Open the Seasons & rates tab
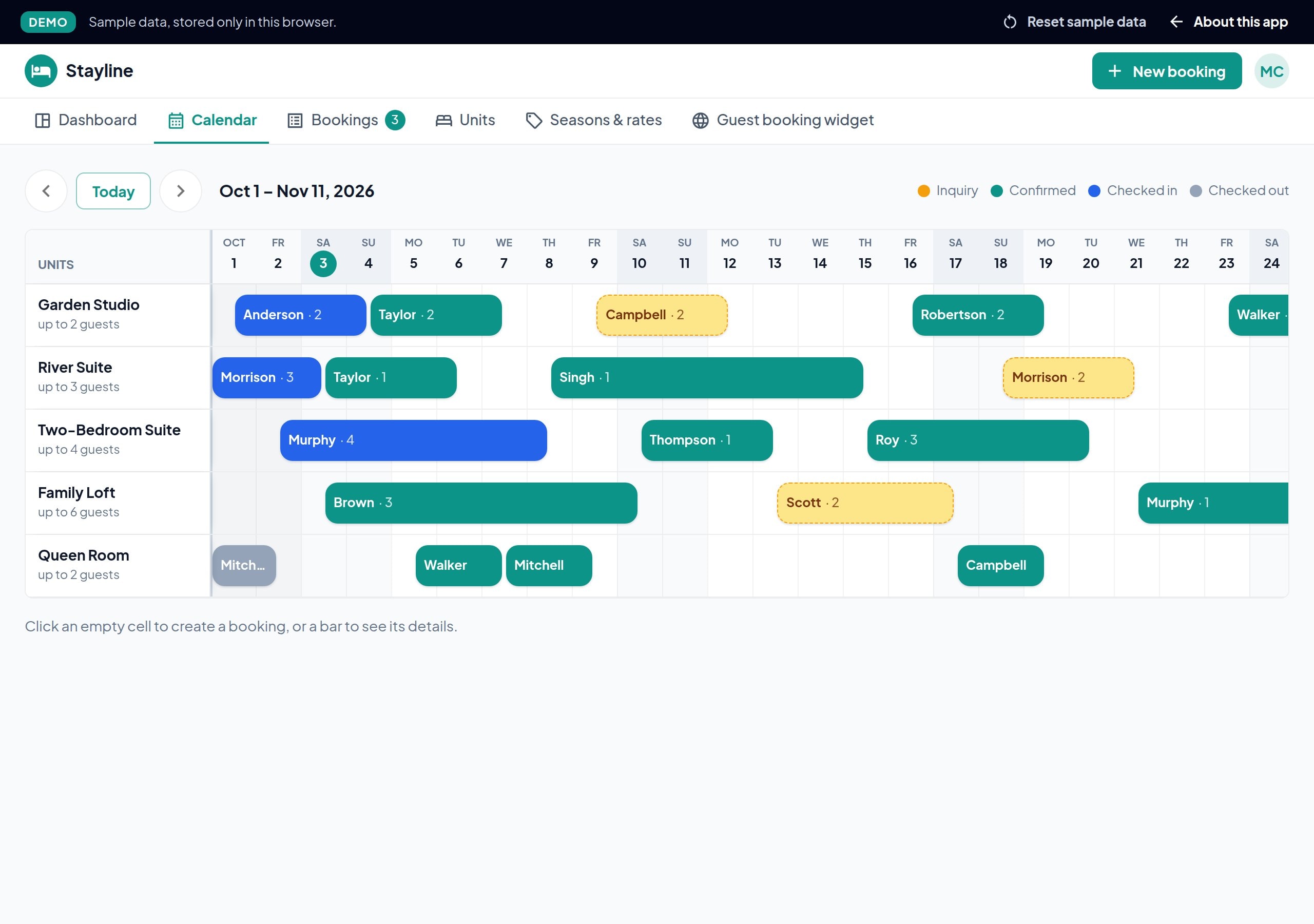1314x924 pixels. tap(593, 121)
